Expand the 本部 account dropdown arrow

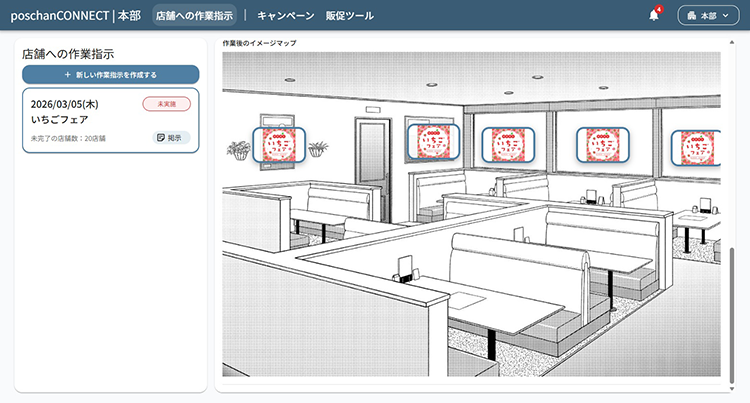click(x=726, y=16)
